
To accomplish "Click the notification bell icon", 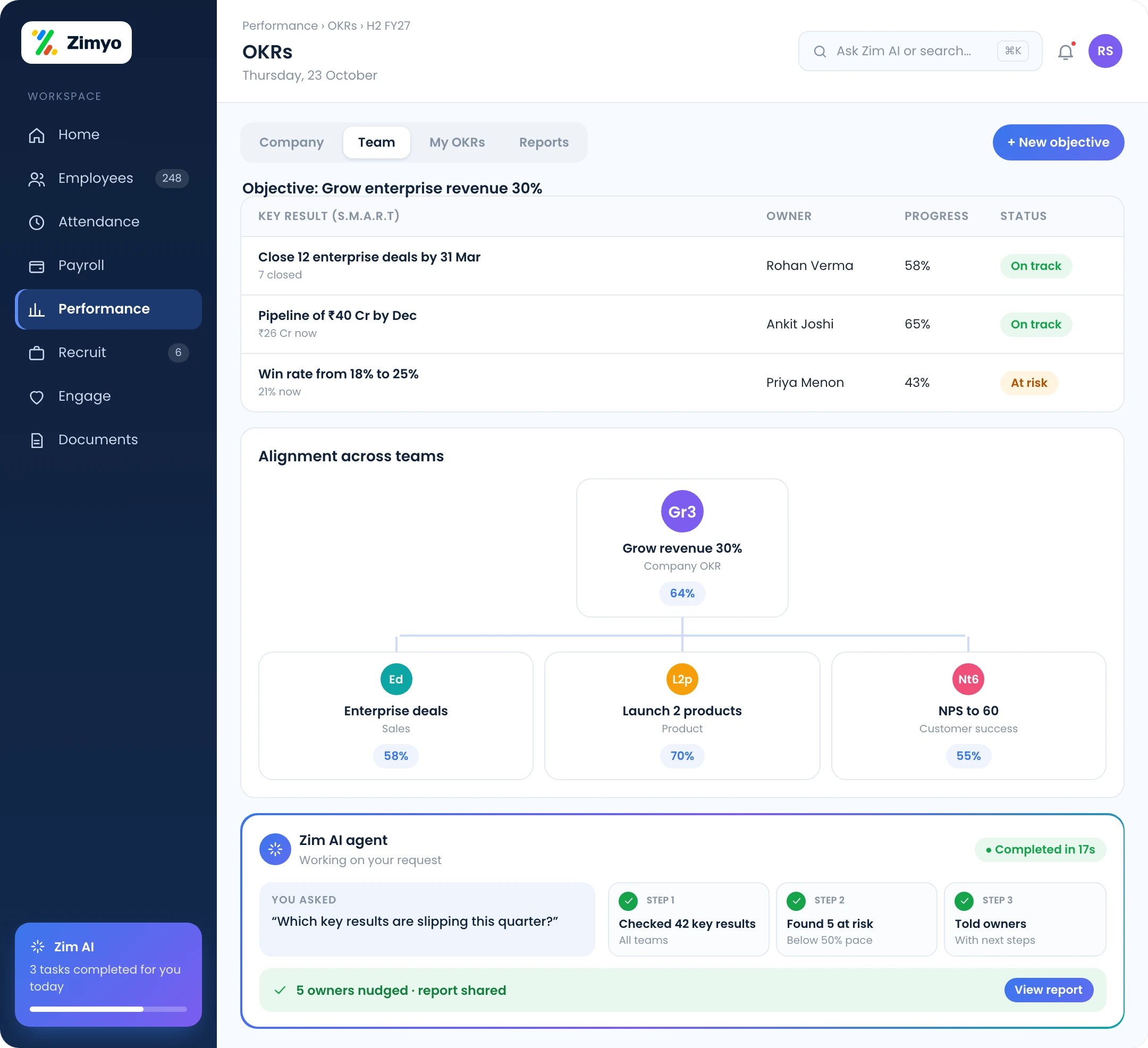I will click(1066, 51).
